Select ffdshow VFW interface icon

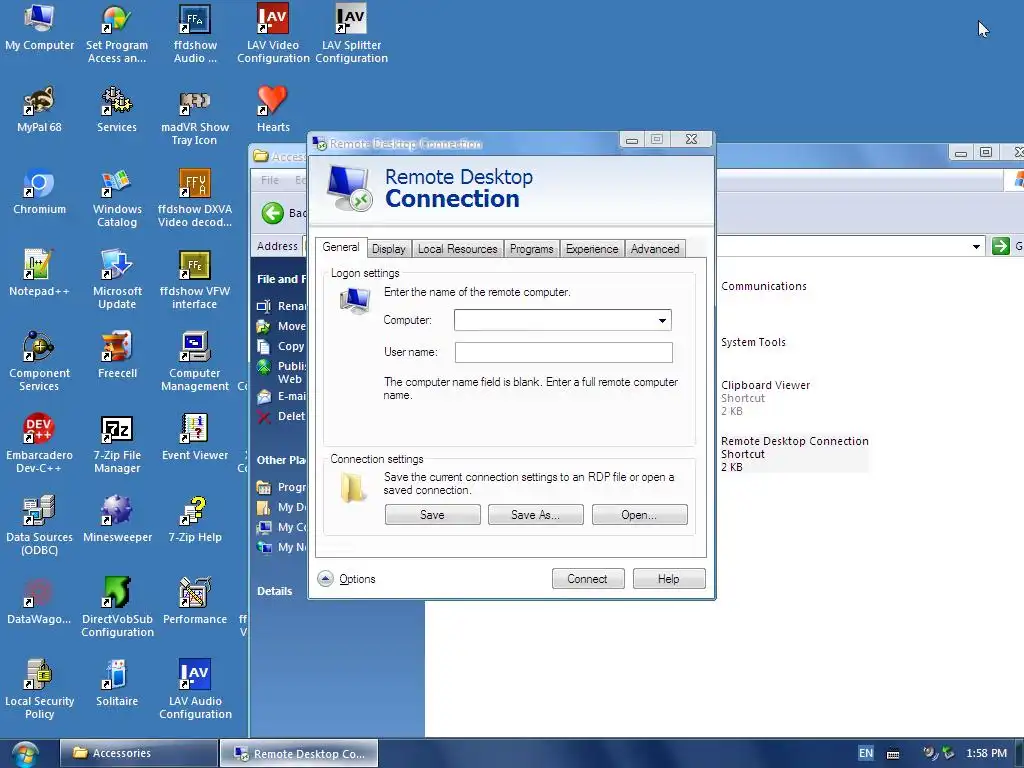coord(195,280)
